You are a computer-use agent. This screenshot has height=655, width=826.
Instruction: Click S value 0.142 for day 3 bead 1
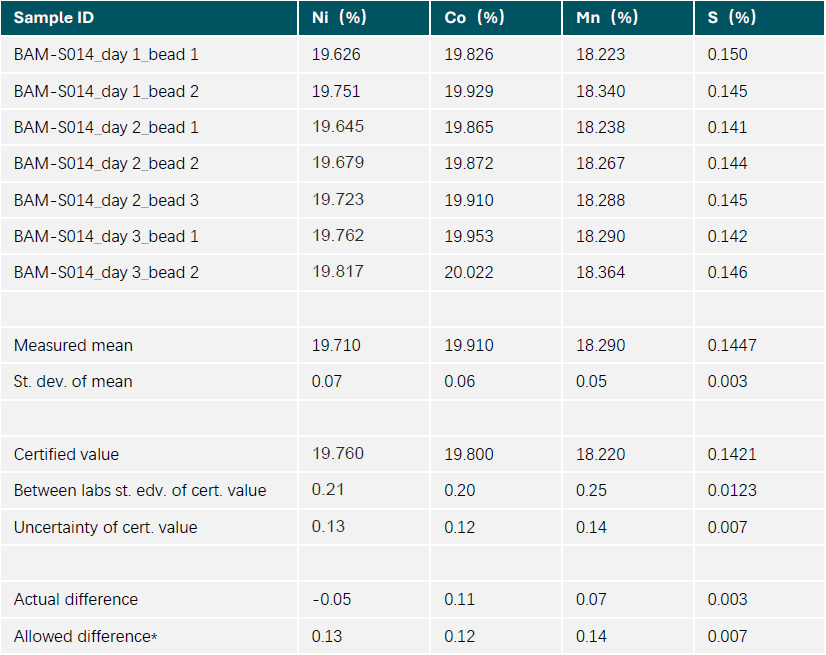[727, 236]
